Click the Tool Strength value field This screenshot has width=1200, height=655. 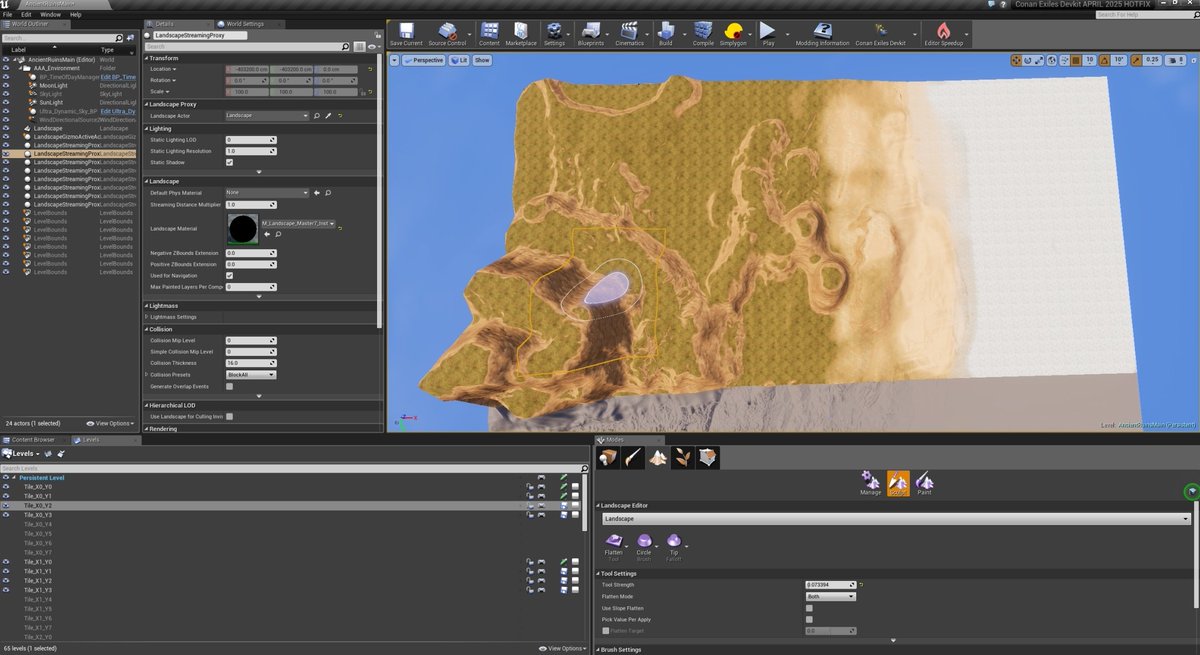click(x=830, y=584)
